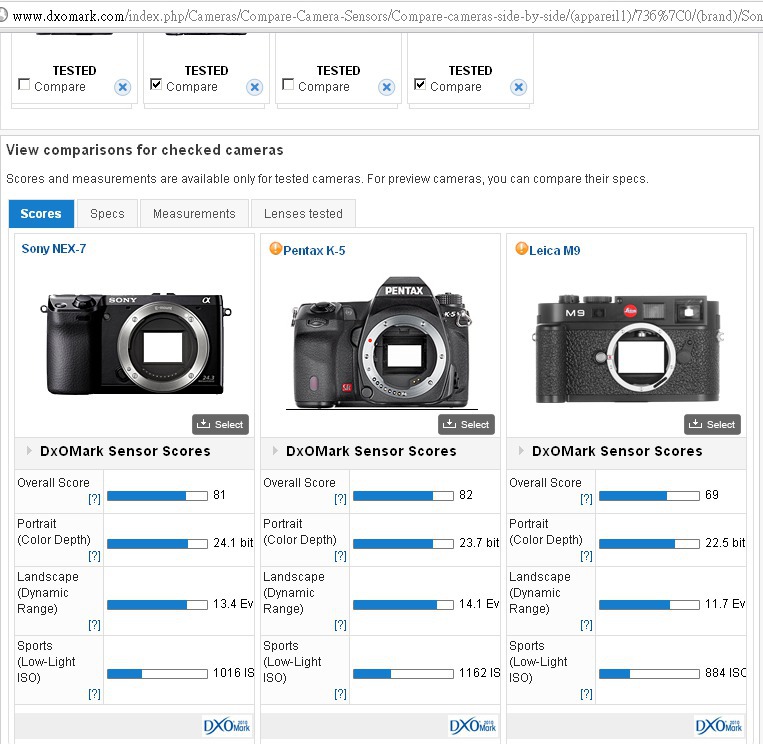Viewport: 763px width, 744px height.
Task: Click Pentax K-5 overall score value 82
Action: (x=466, y=495)
